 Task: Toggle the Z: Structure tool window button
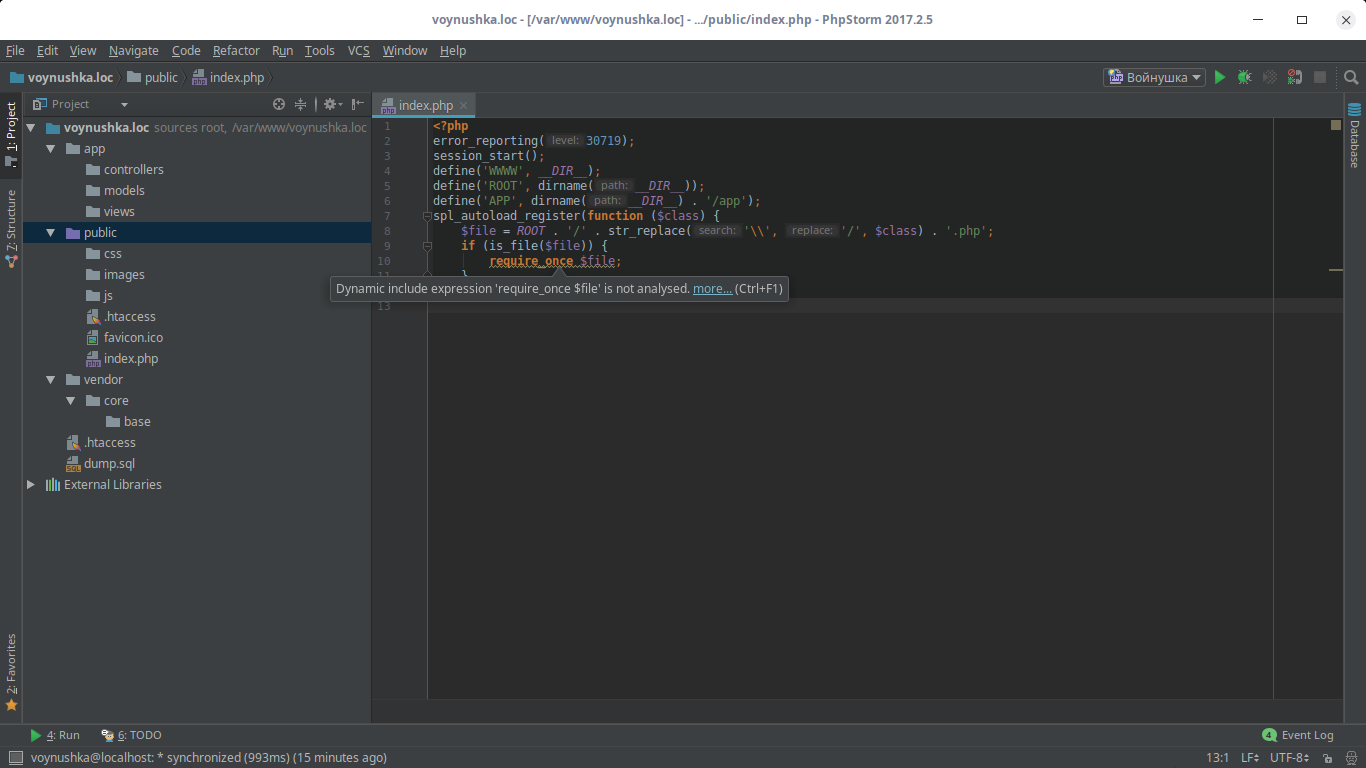pos(11,228)
